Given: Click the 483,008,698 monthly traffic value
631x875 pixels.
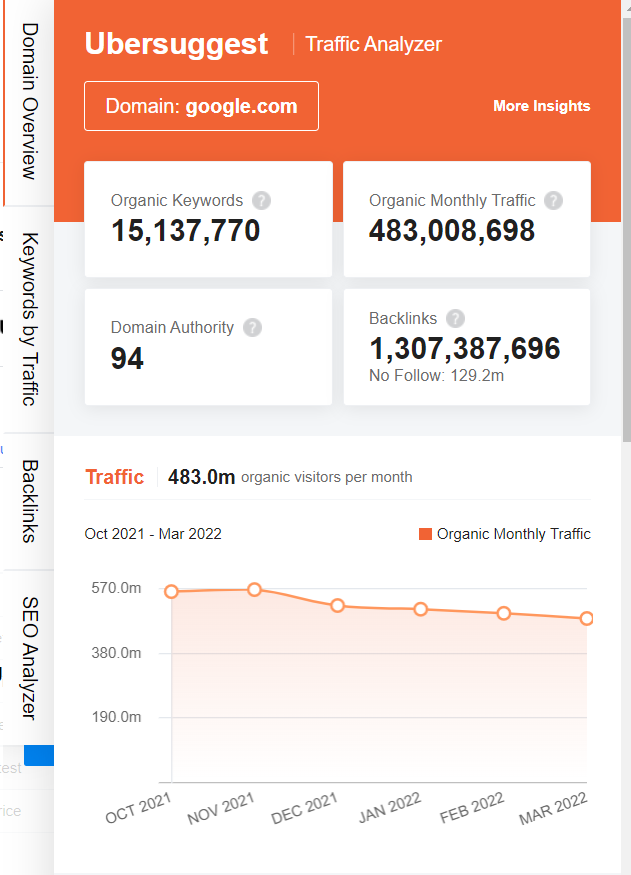Looking at the screenshot, I should 452,230.
